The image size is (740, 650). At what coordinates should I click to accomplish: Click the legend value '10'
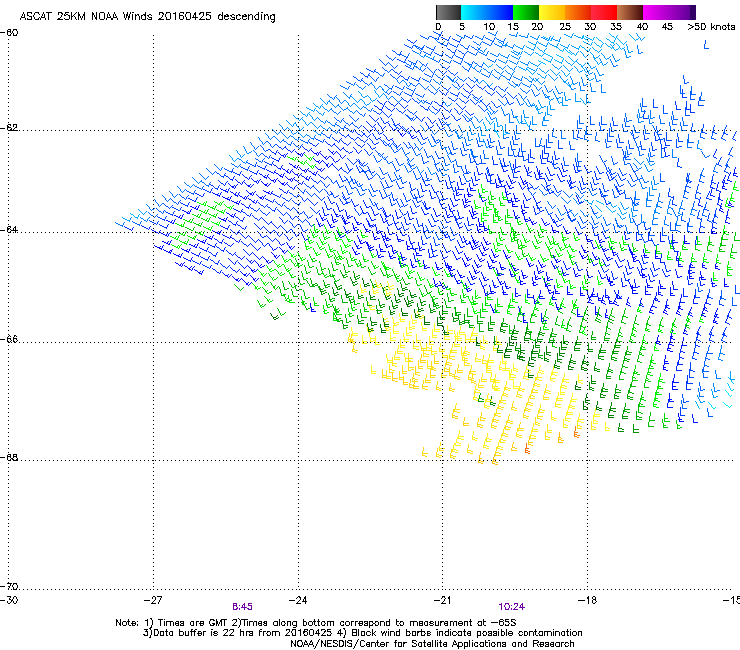[489, 27]
